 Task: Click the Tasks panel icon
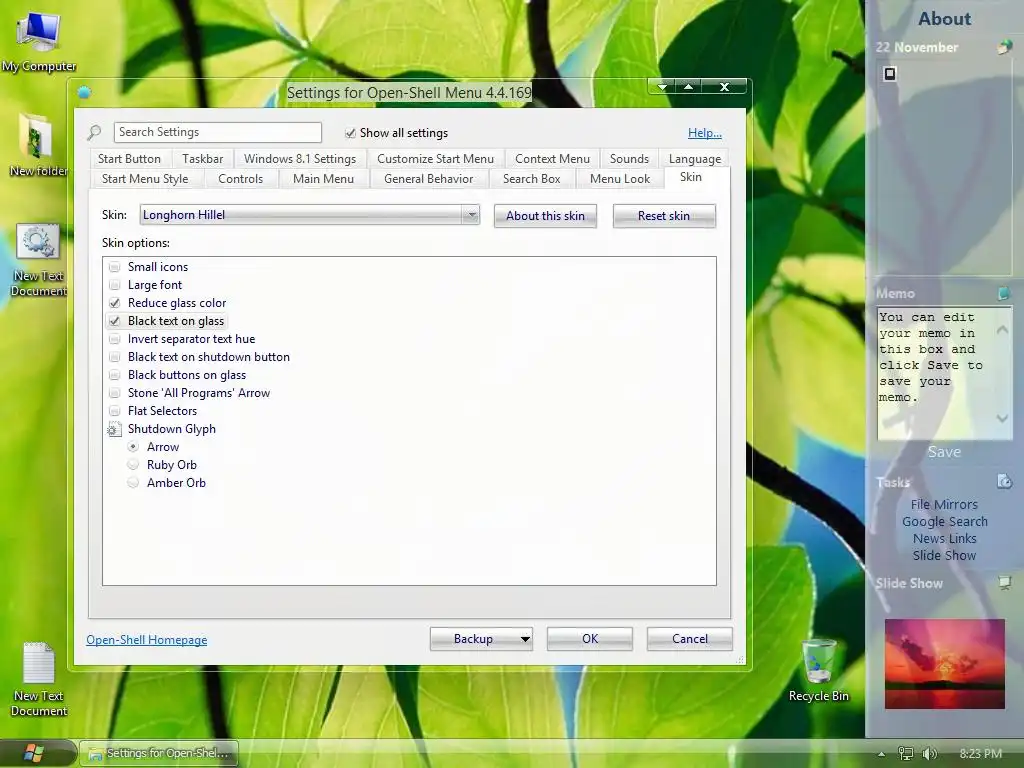(1004, 481)
